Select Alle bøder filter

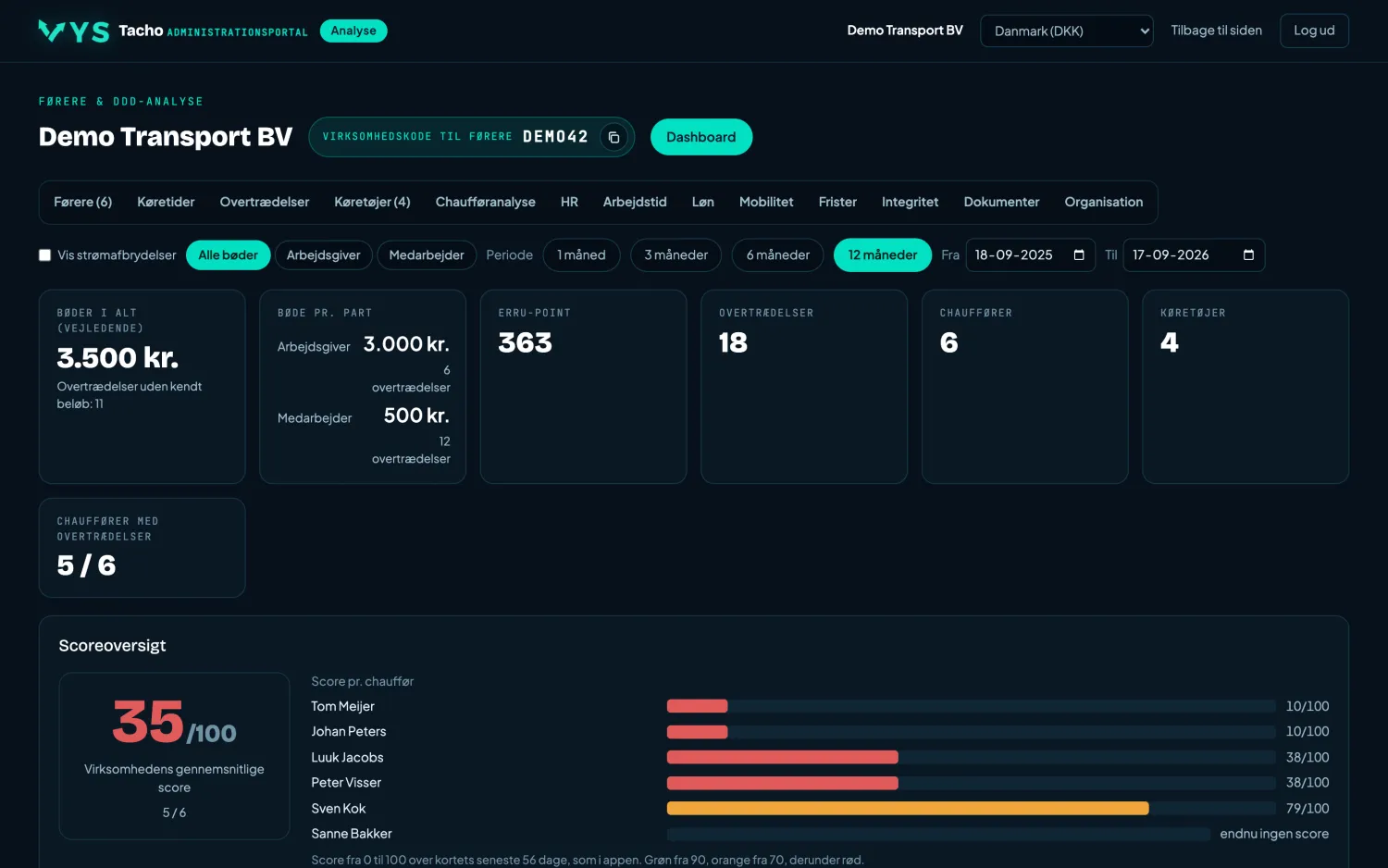pos(229,255)
